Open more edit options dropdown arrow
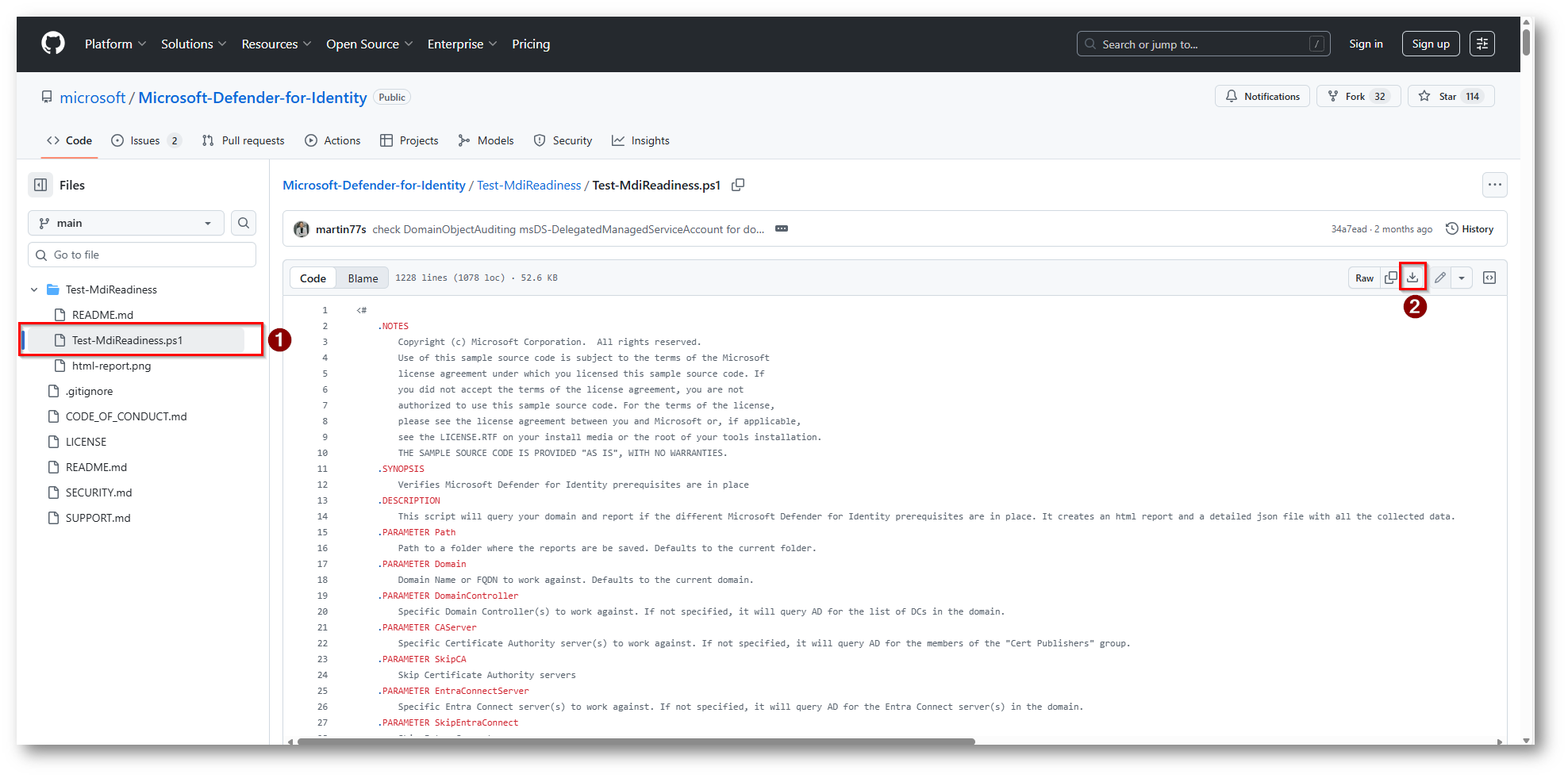The image size is (1568, 778). (x=1461, y=278)
